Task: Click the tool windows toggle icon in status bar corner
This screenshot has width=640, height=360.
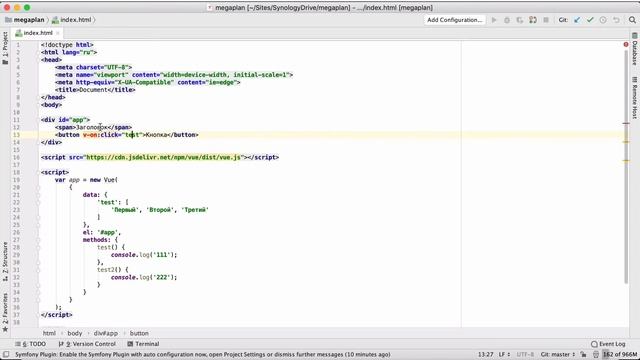Action: [6, 354]
